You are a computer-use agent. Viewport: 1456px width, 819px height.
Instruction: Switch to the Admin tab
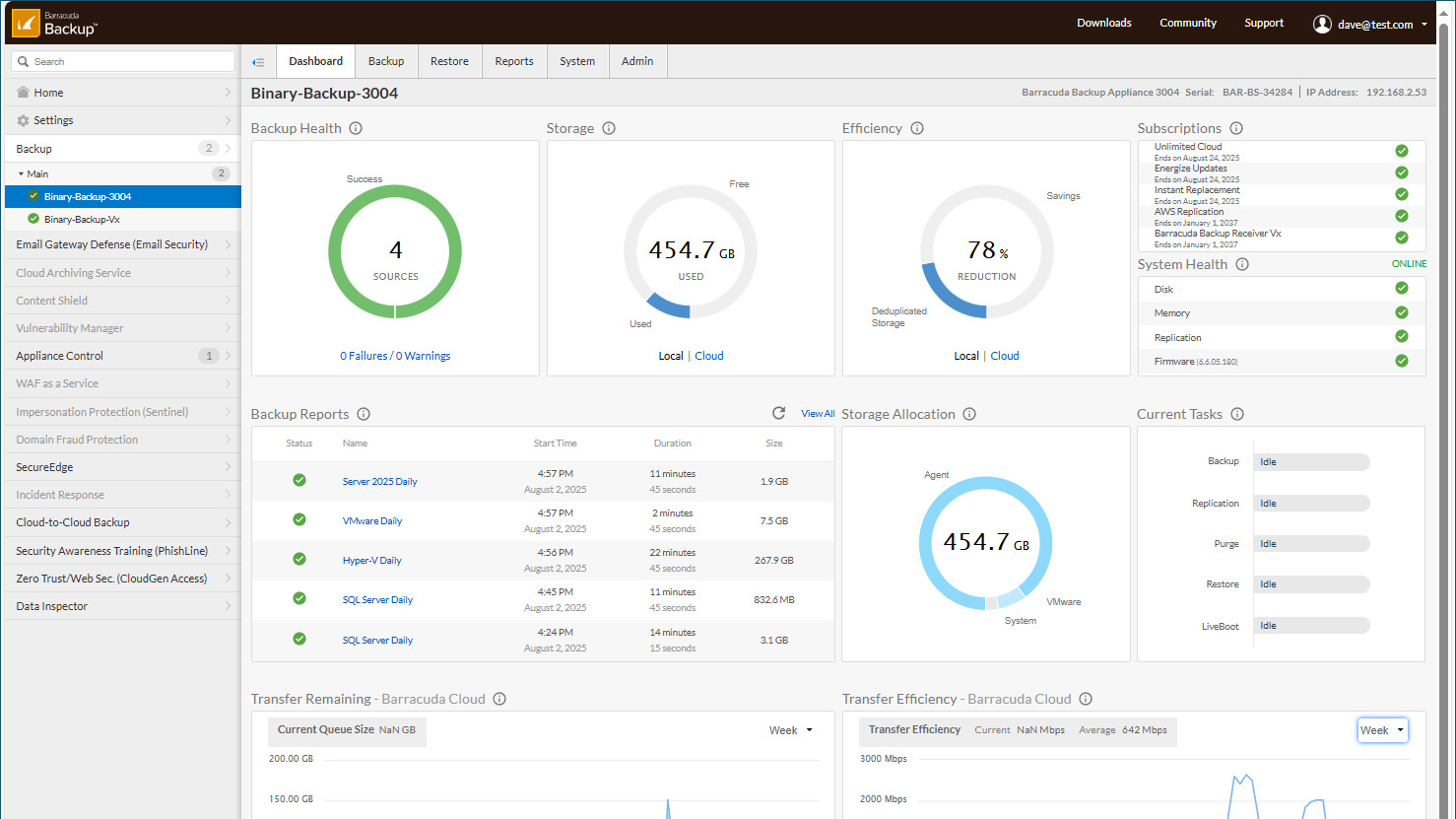click(637, 61)
